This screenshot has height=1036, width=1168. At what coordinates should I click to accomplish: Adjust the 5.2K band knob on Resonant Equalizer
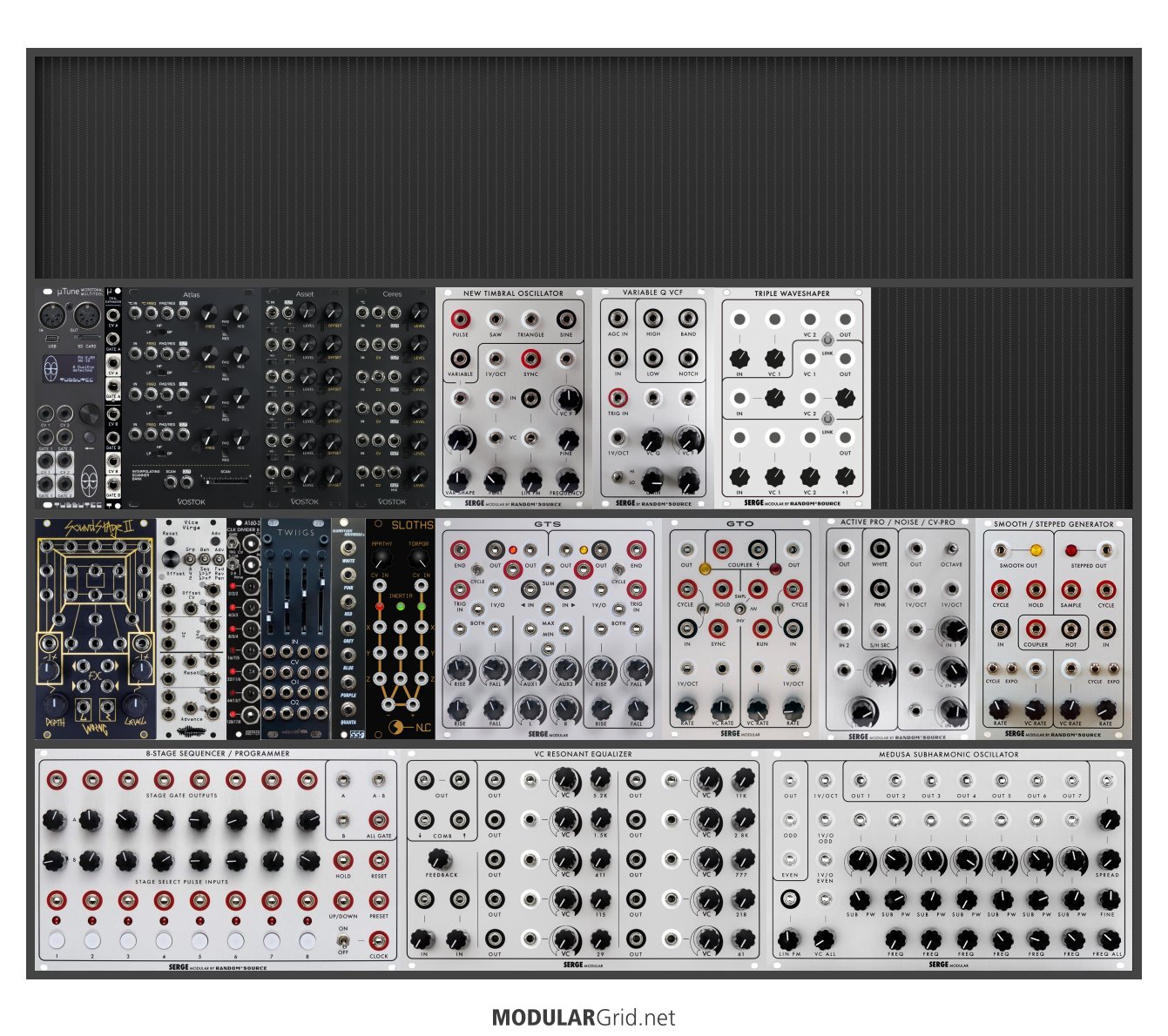click(x=600, y=780)
